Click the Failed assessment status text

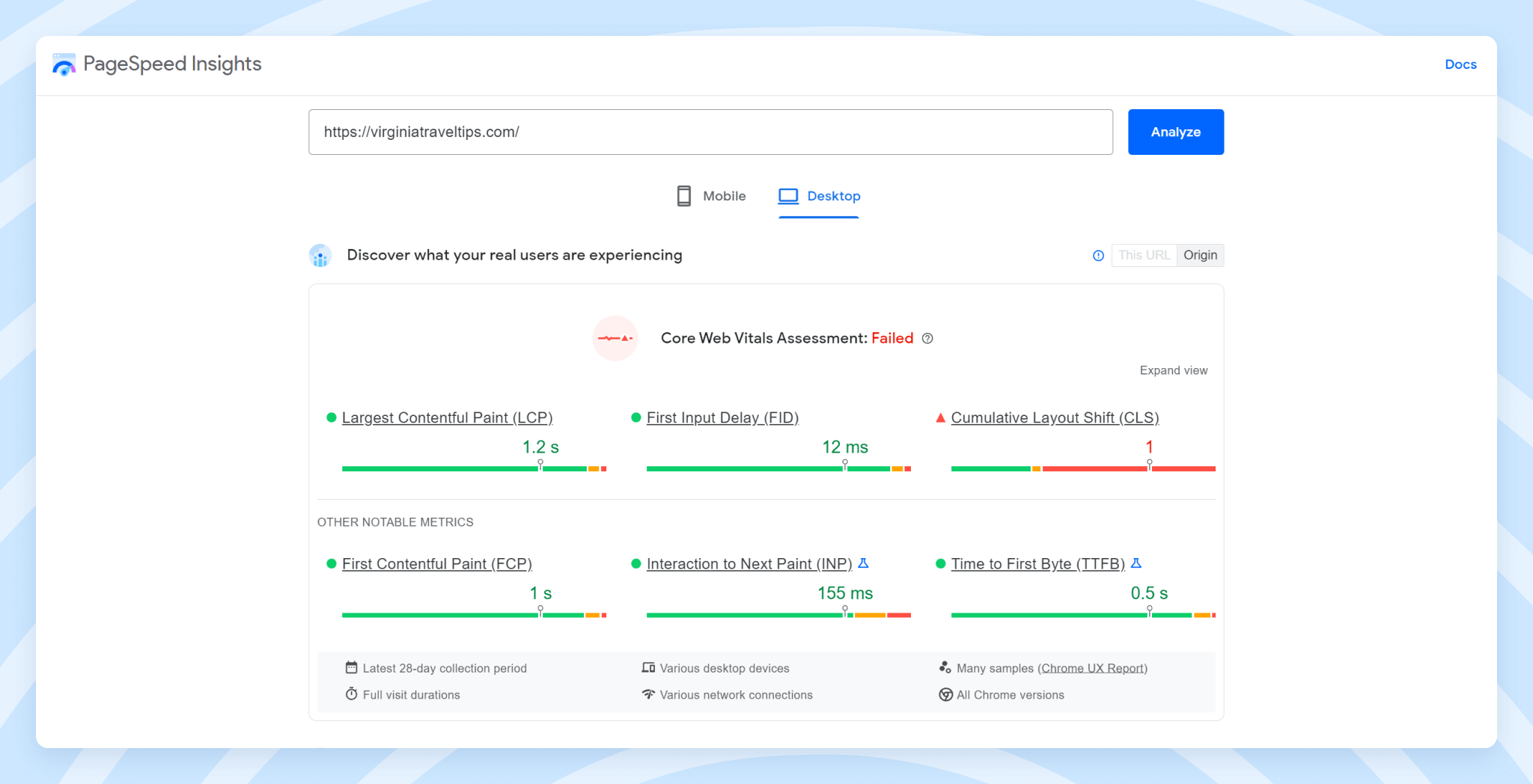[x=892, y=338]
